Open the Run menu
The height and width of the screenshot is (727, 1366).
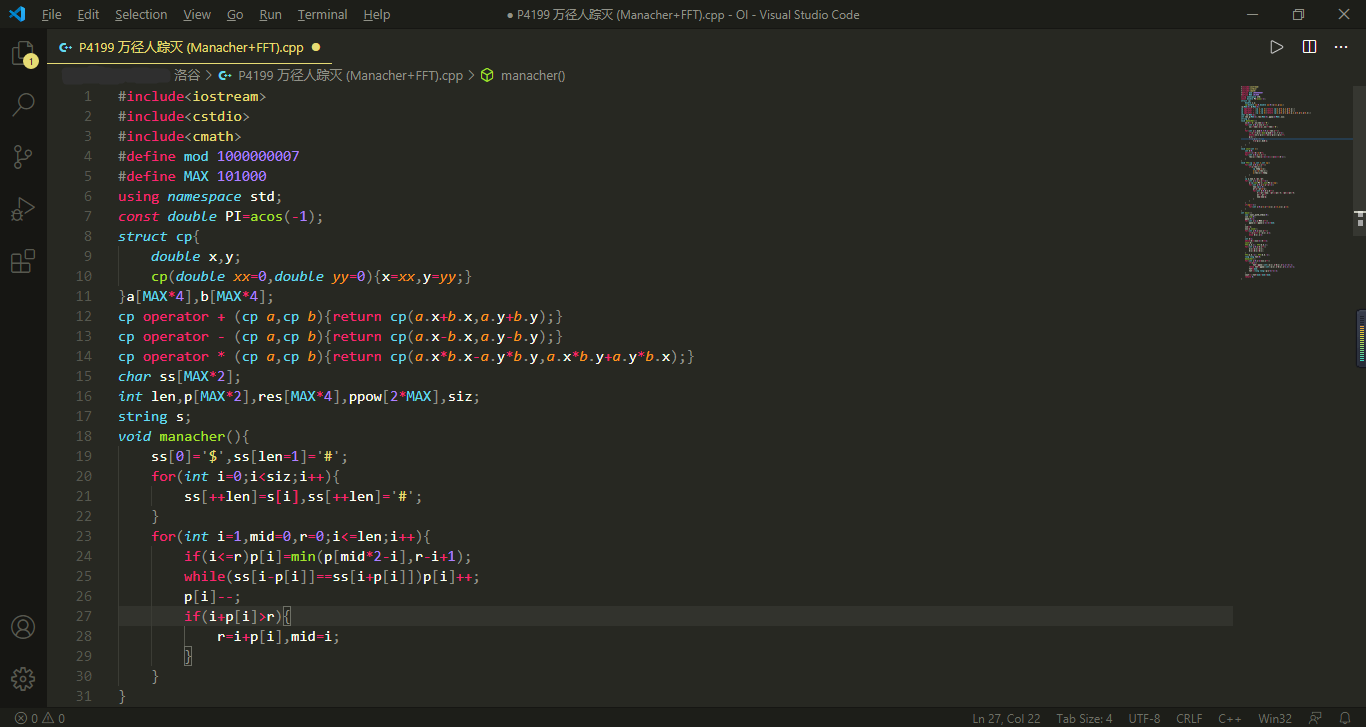pyautogui.click(x=270, y=14)
